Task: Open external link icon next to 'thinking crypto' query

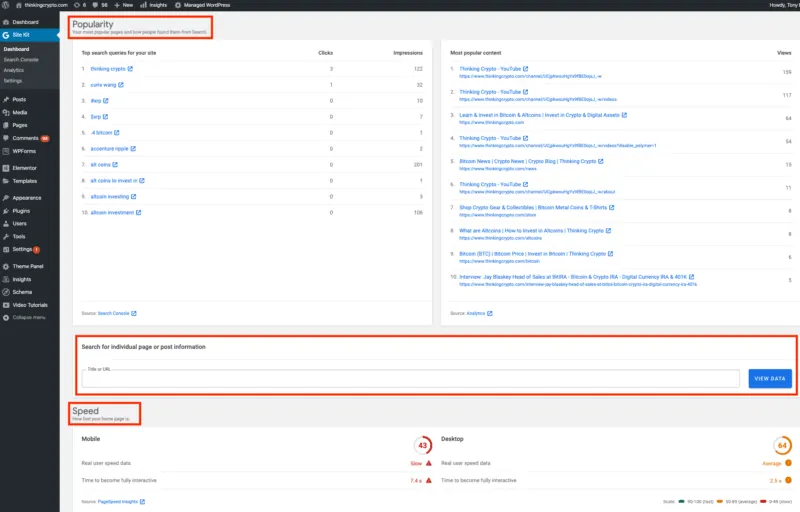Action: 131,69
